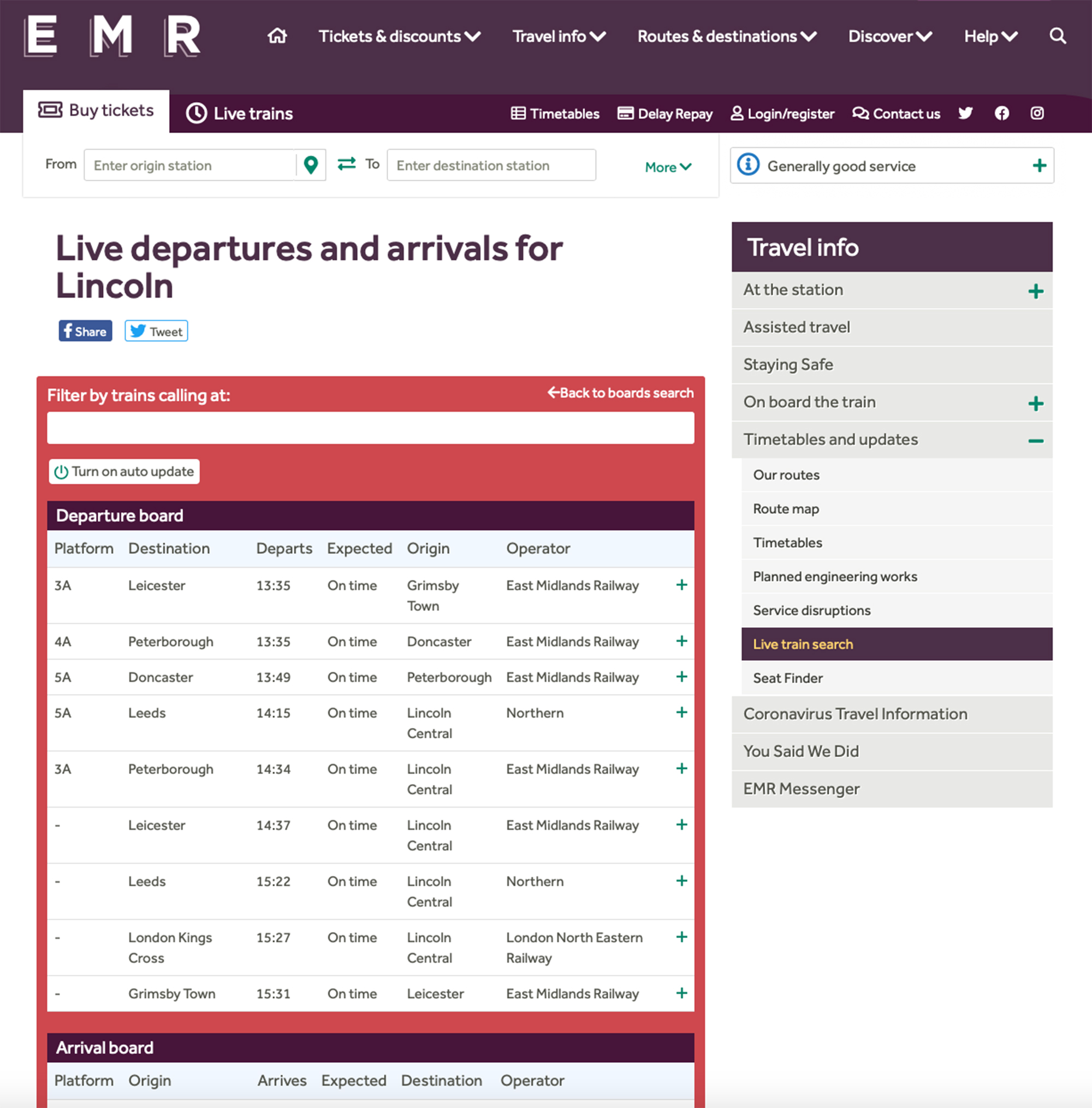
Task: Click destination station input field
Action: click(x=491, y=165)
